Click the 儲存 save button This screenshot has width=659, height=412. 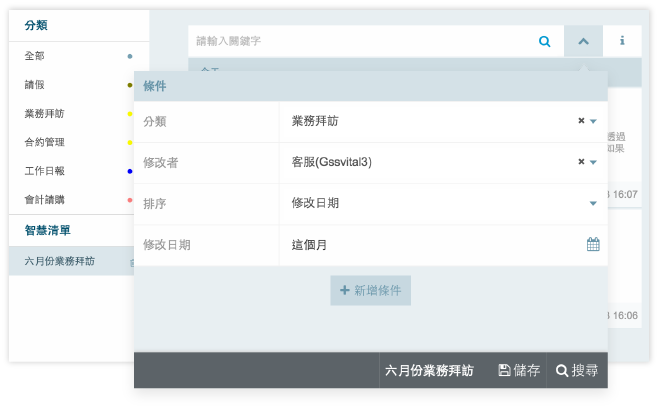tap(519, 370)
